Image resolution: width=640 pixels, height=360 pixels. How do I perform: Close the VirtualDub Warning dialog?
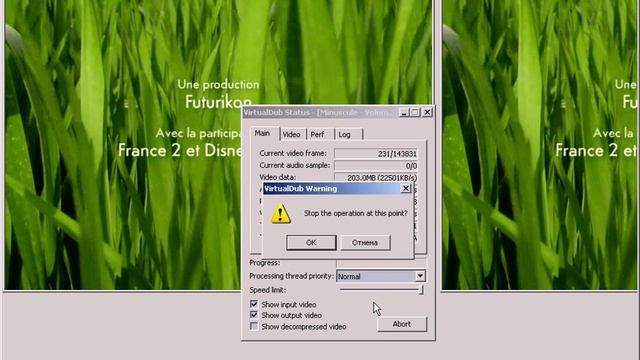(x=406, y=188)
